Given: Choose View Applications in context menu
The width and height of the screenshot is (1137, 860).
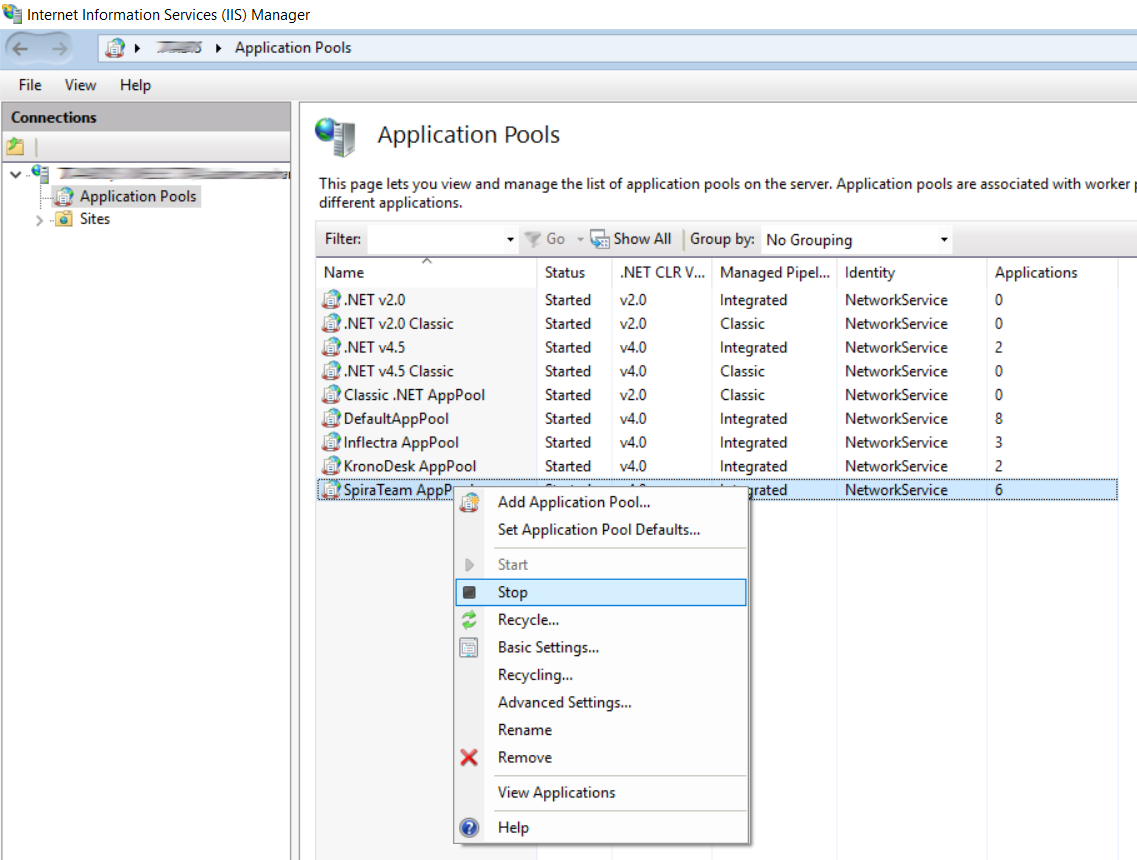Looking at the screenshot, I should coord(556,793).
